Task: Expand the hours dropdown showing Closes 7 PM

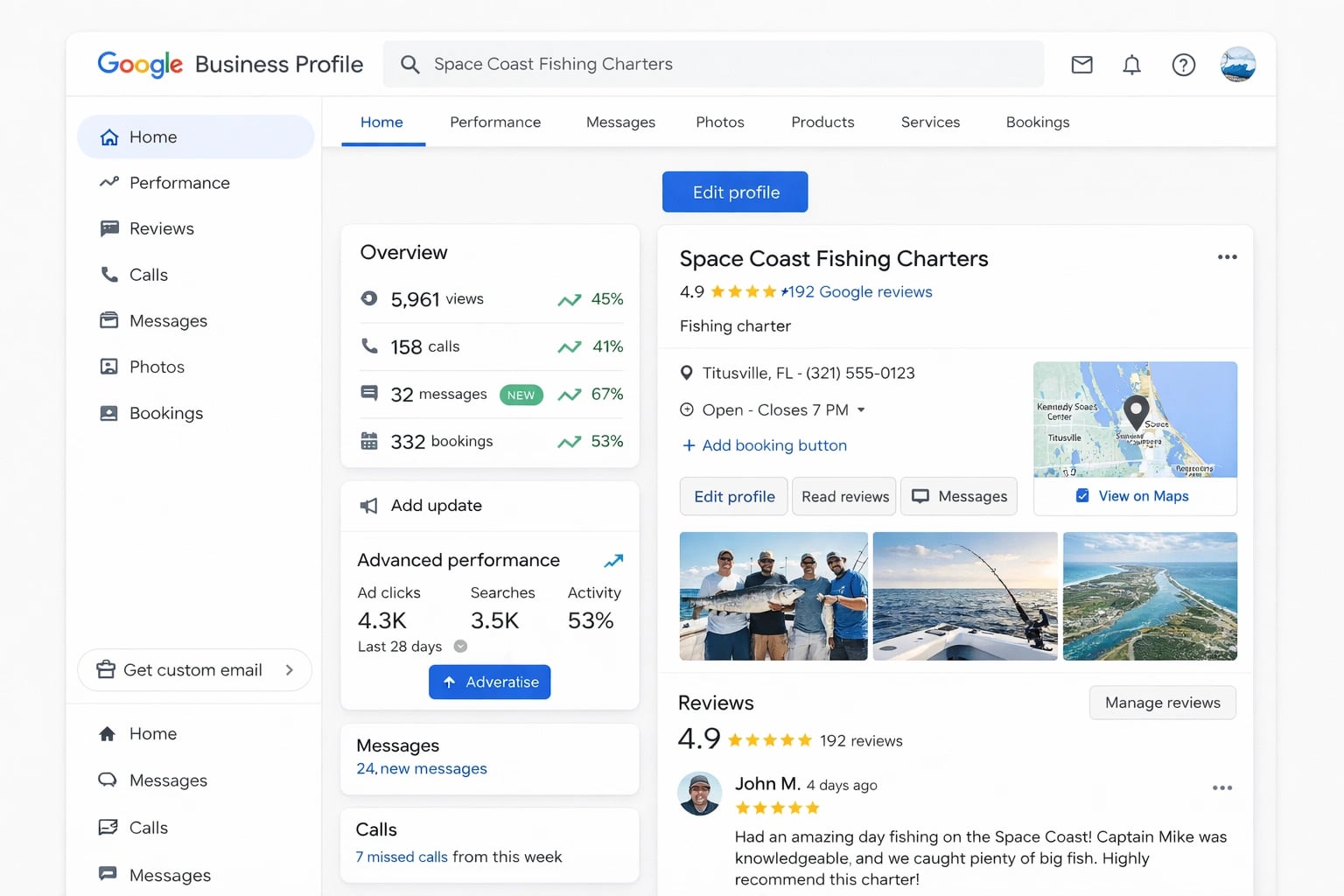Action: [x=862, y=409]
